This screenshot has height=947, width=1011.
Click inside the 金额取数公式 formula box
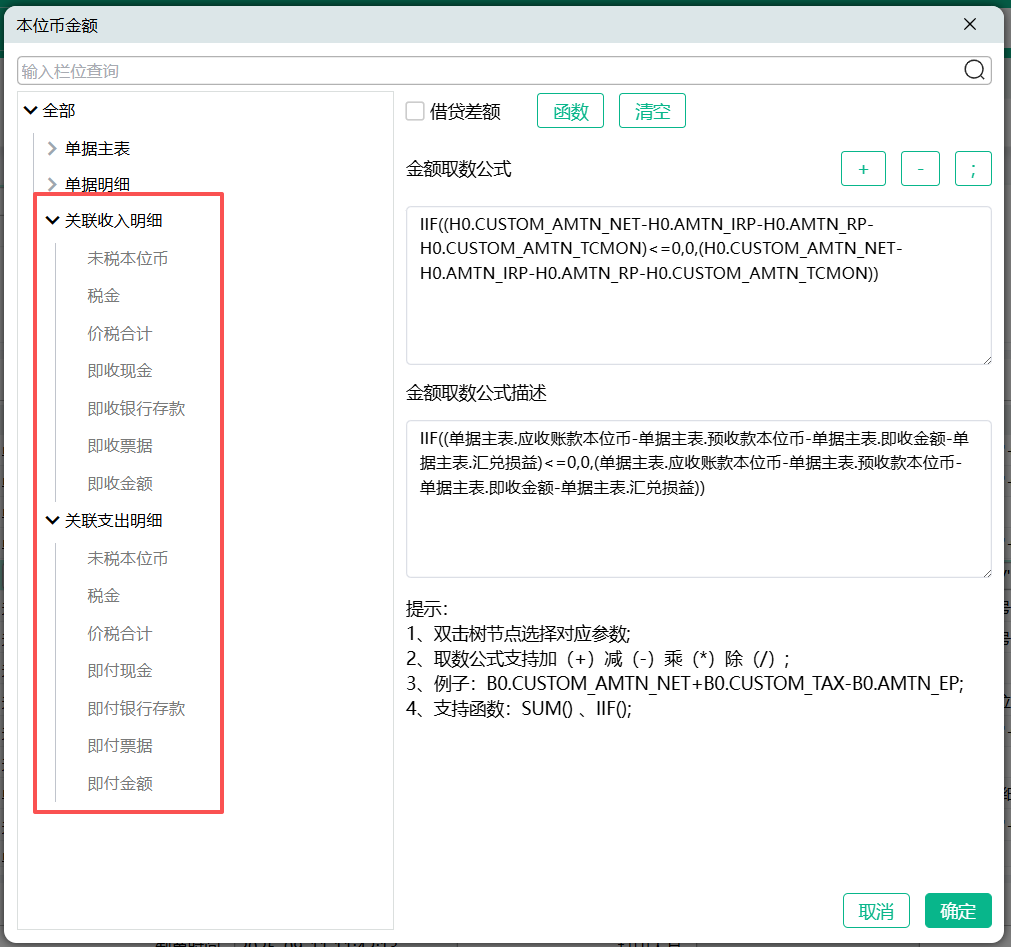pos(699,286)
